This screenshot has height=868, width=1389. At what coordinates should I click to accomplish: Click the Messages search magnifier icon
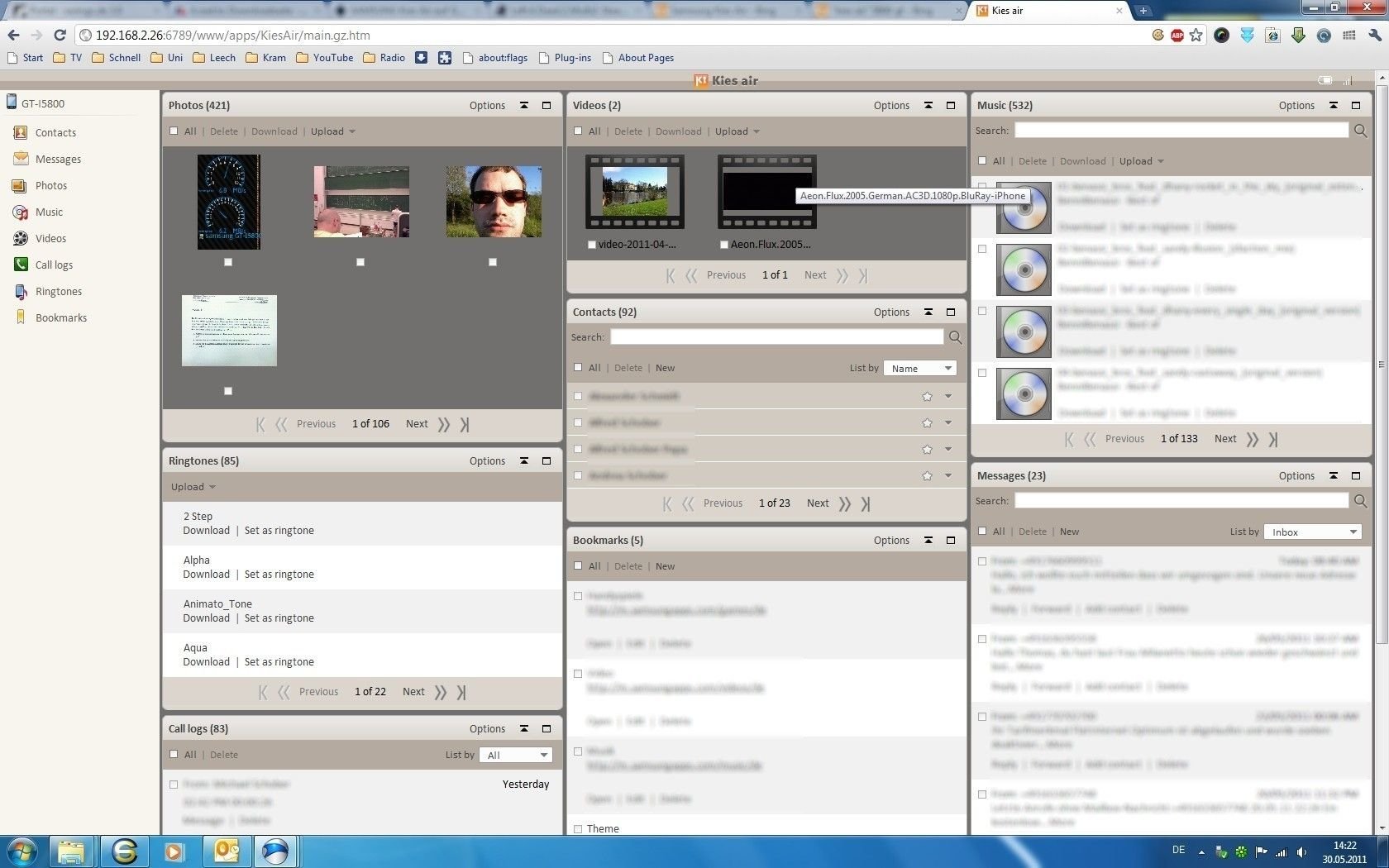click(x=1360, y=501)
